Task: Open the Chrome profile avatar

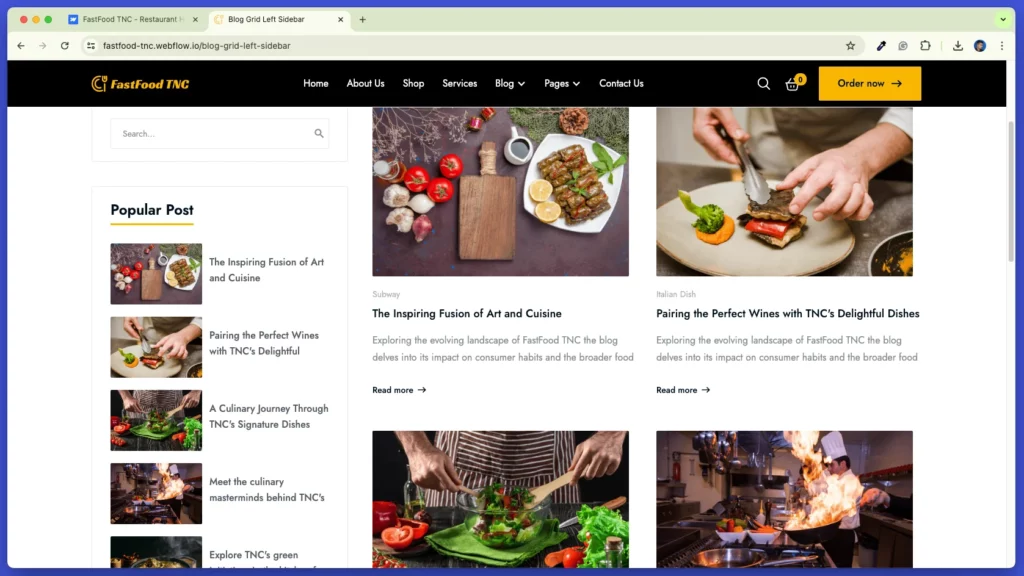Action: [979, 46]
